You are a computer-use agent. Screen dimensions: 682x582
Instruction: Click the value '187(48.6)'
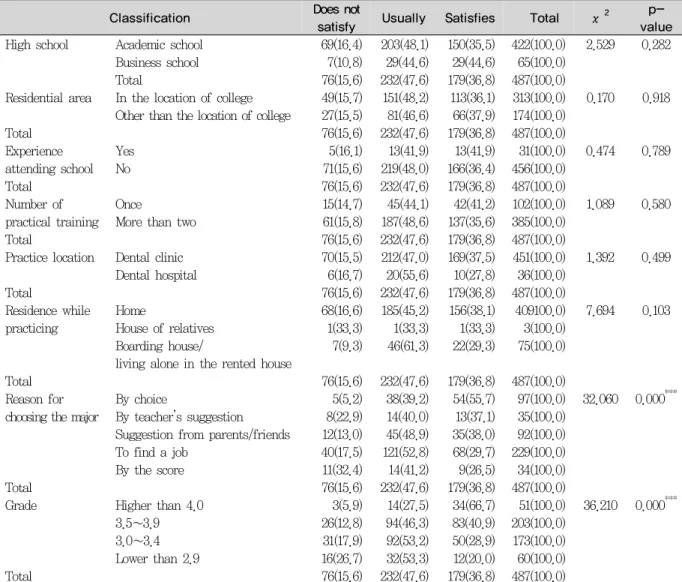(405, 222)
